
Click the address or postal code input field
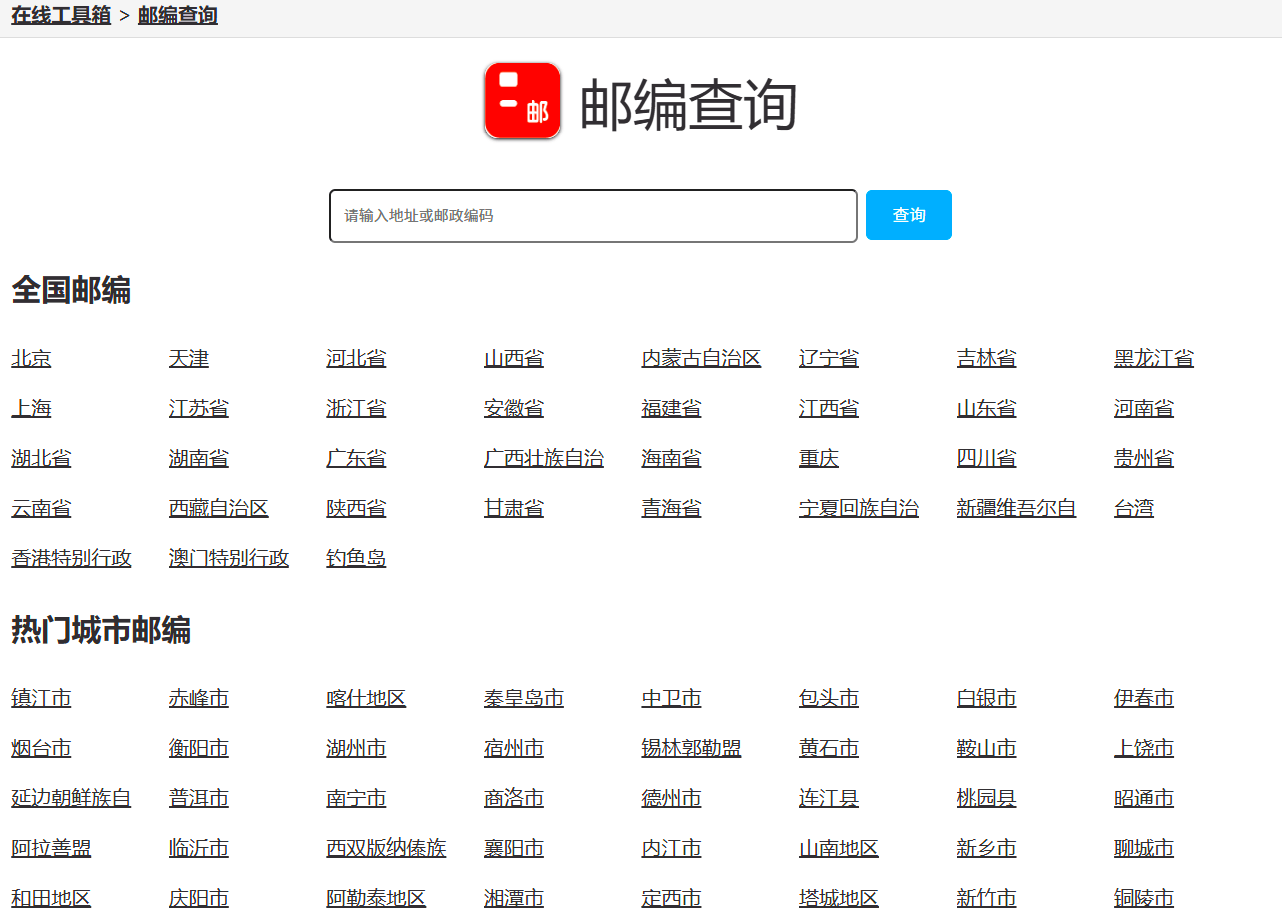coord(593,216)
